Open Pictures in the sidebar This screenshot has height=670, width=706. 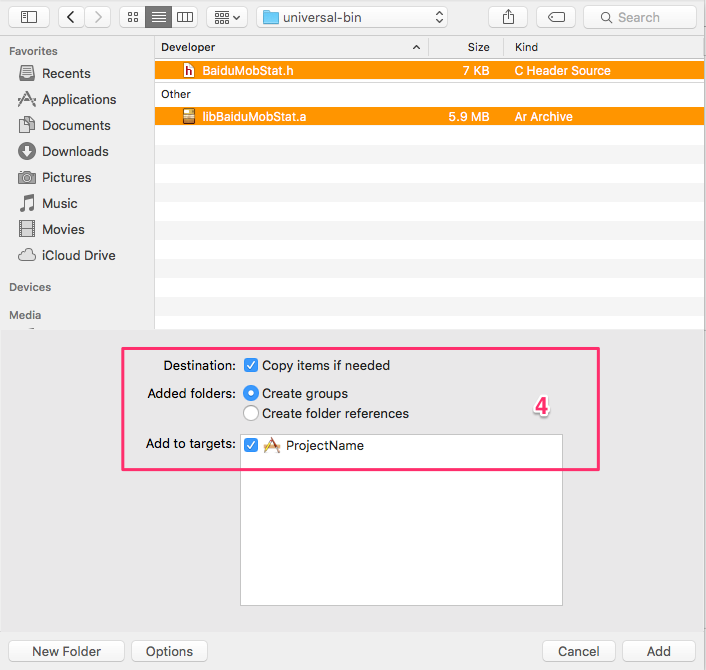pos(54,178)
